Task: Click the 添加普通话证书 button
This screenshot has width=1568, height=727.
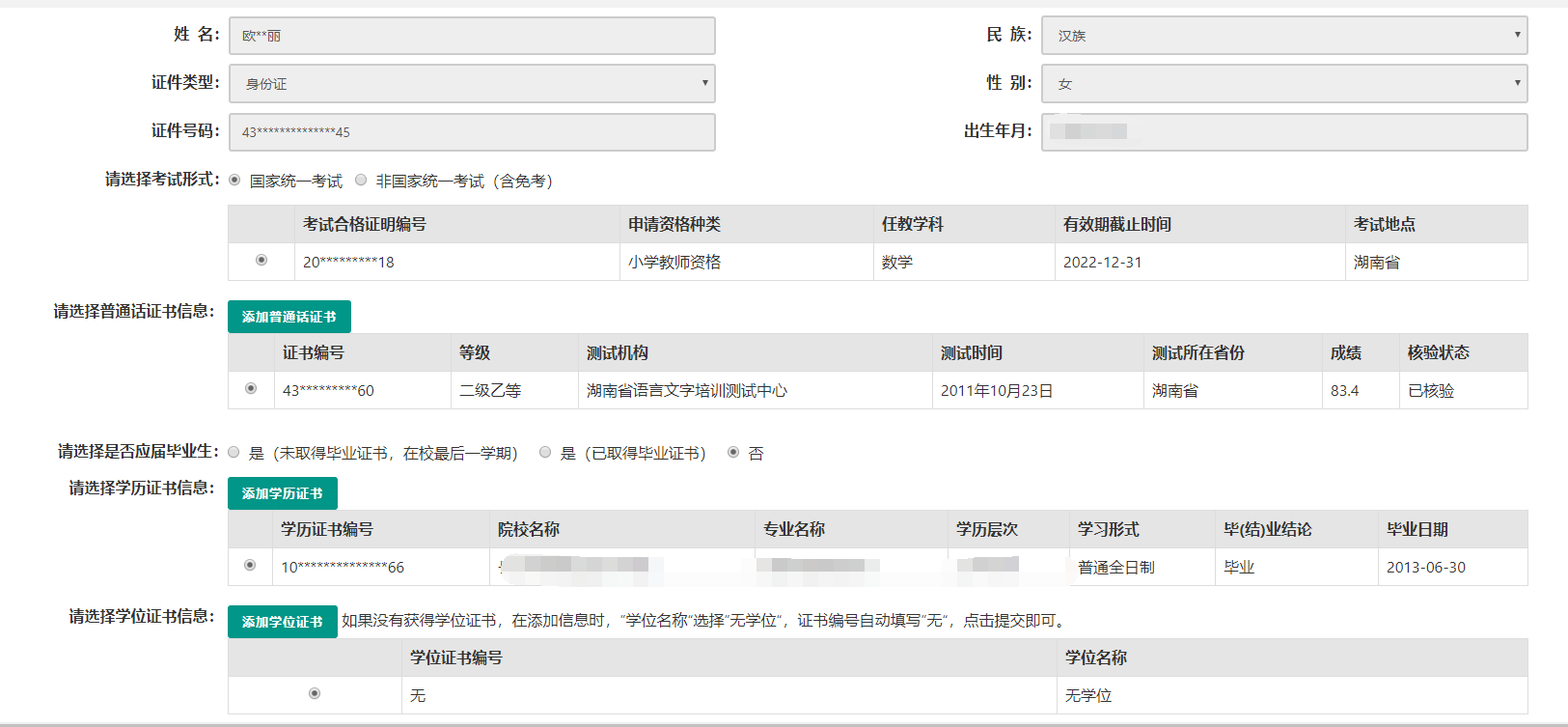Action: 289,317
